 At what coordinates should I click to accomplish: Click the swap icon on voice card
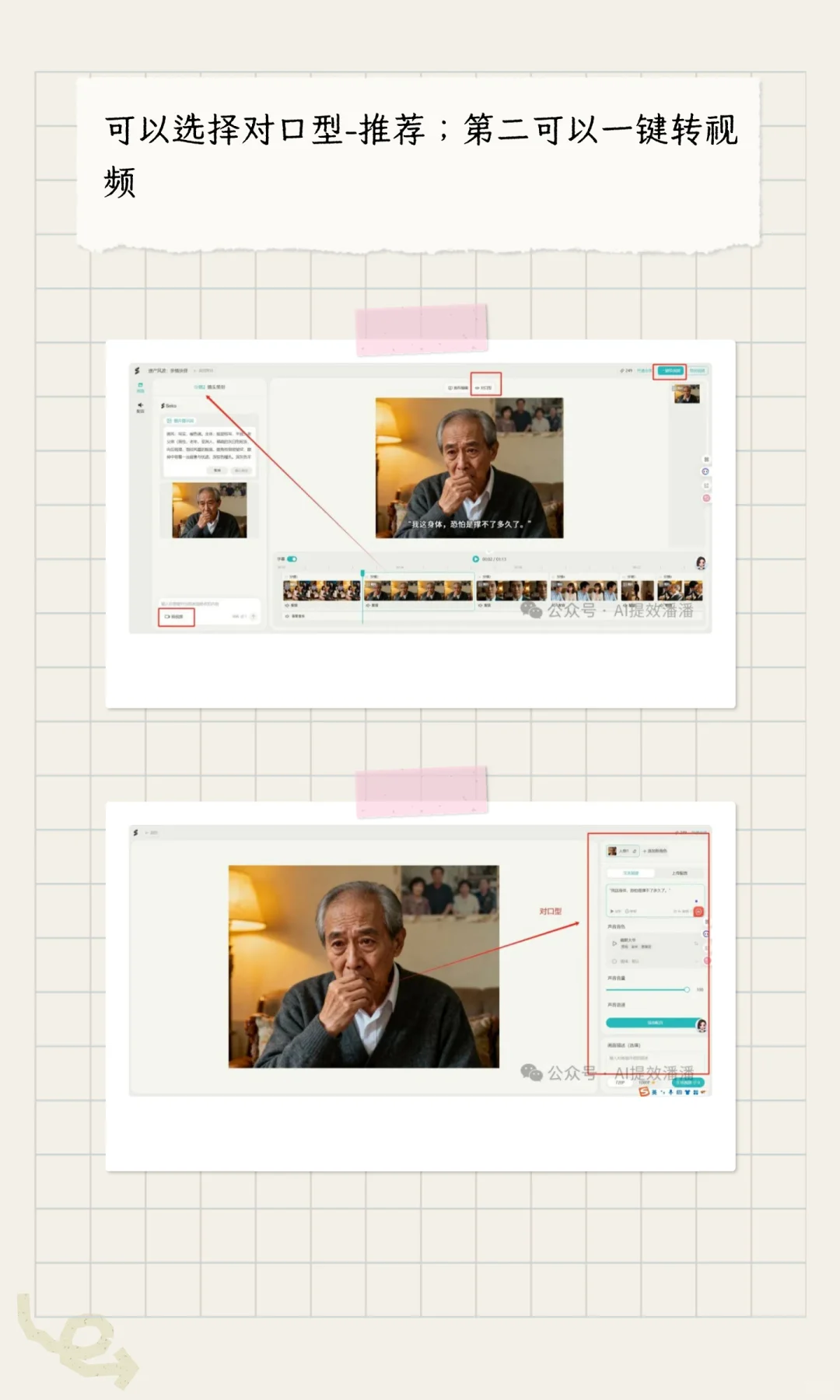pos(696,943)
